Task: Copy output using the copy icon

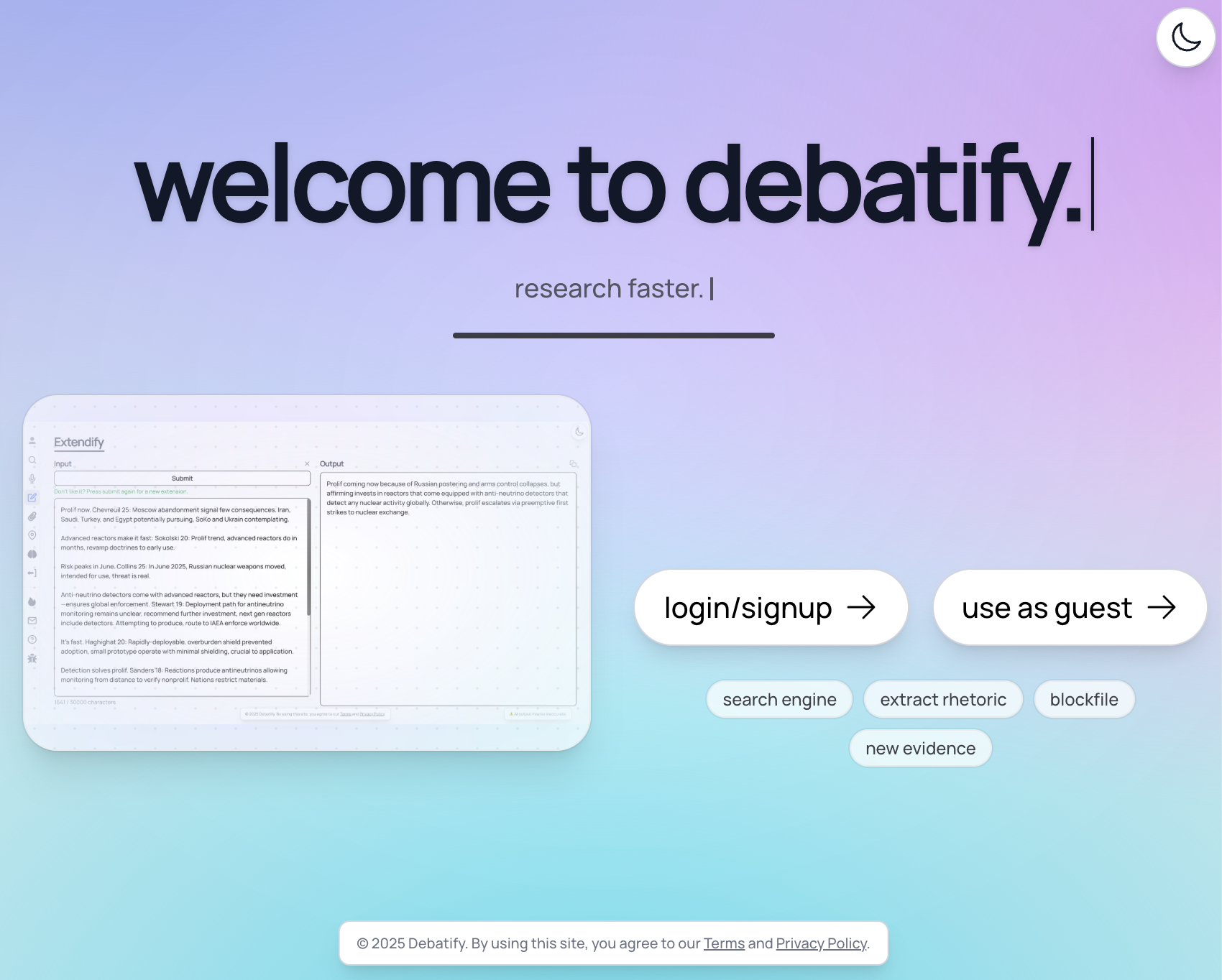Action: click(573, 464)
